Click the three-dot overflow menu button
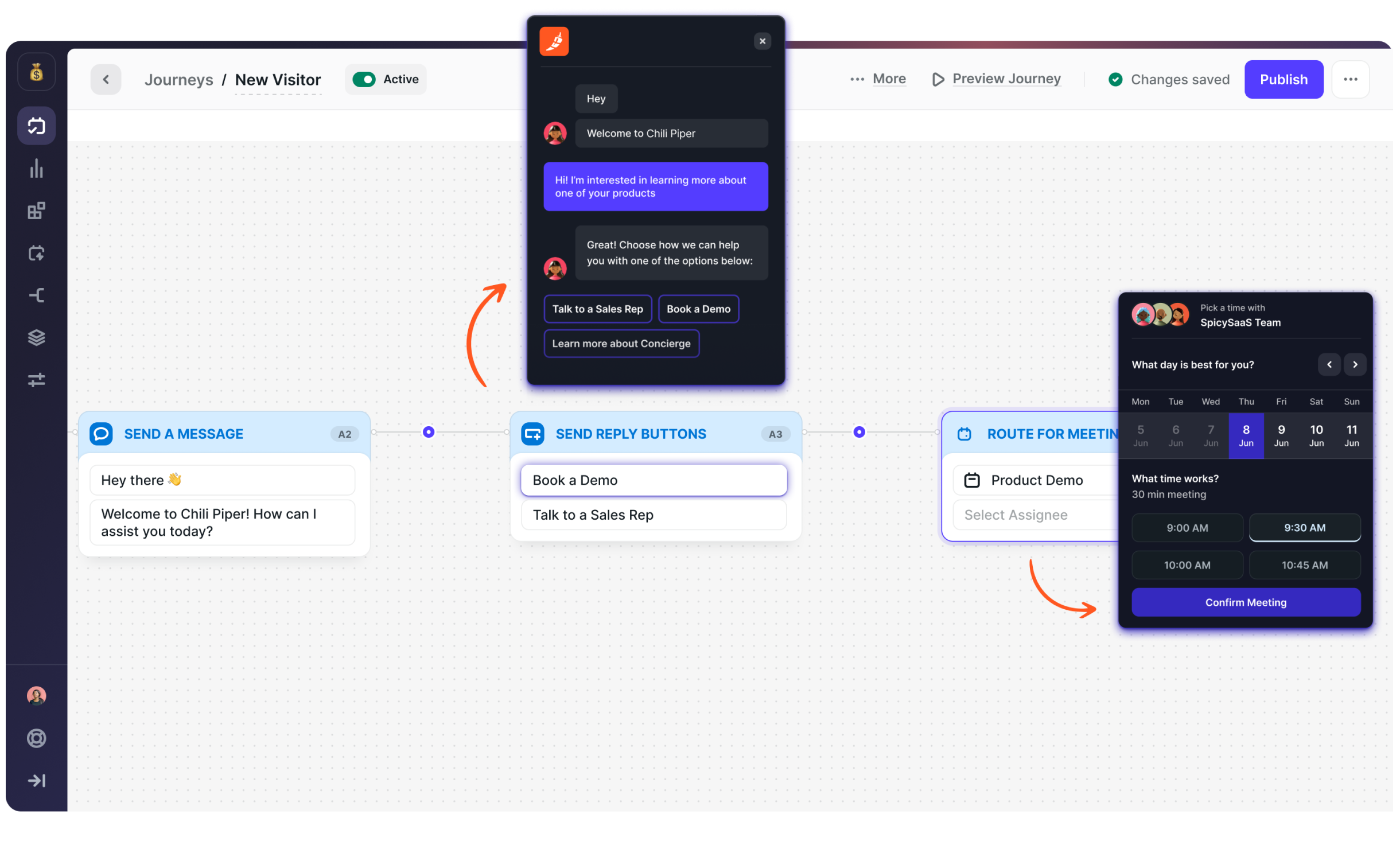Screen dimensions: 1400x849 pos(1350,79)
